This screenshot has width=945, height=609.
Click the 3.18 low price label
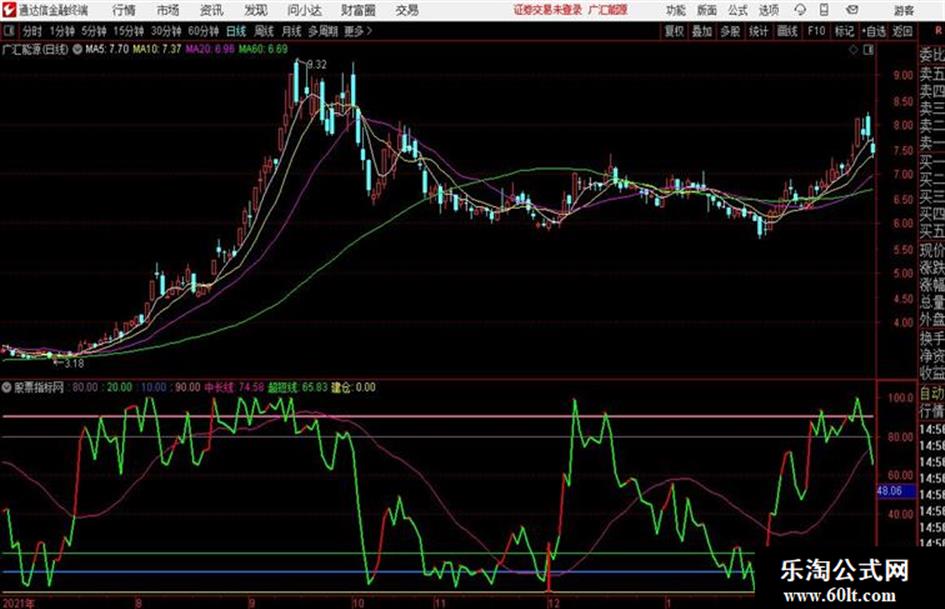tap(74, 364)
